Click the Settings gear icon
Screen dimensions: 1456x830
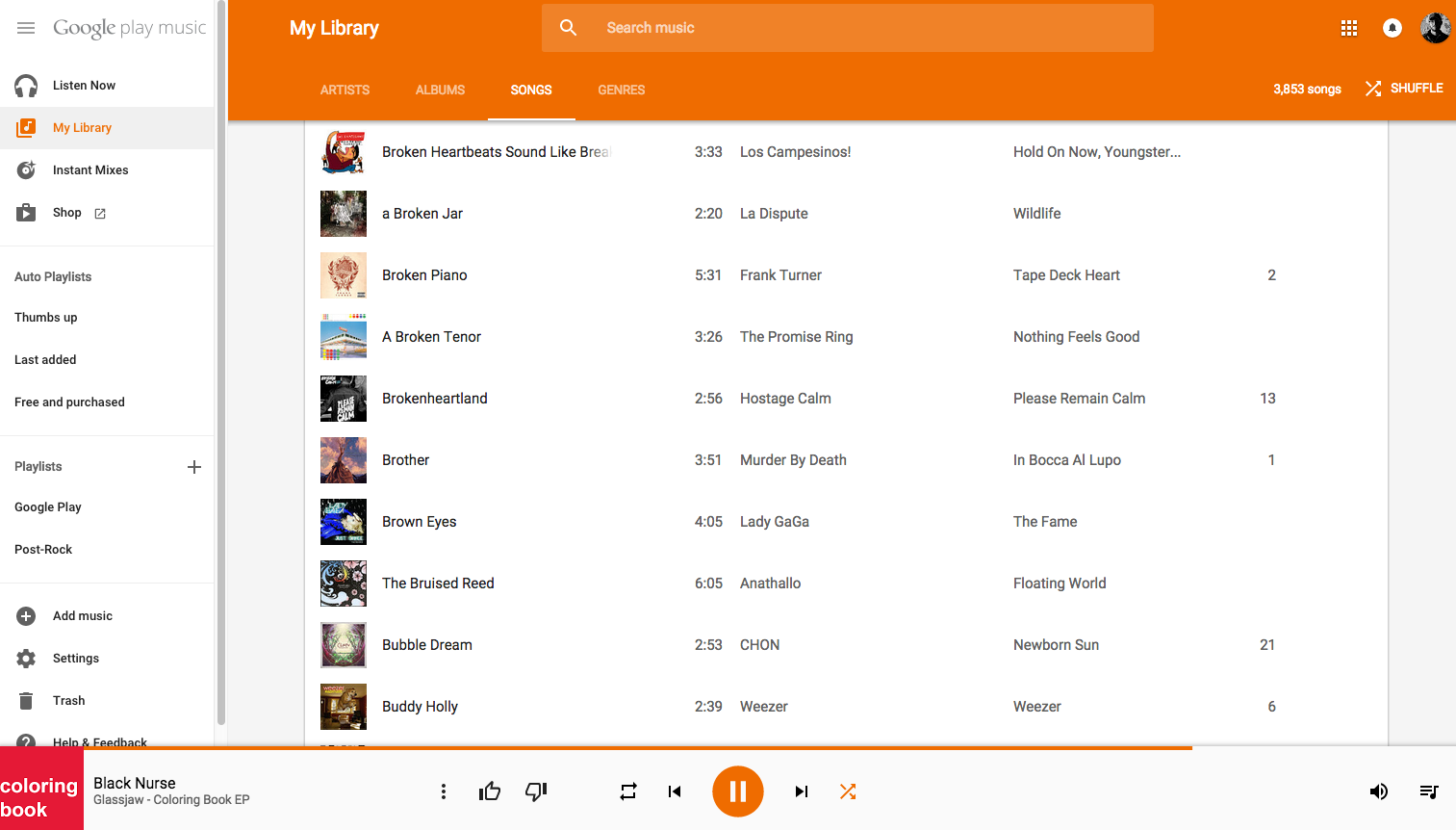point(26,659)
